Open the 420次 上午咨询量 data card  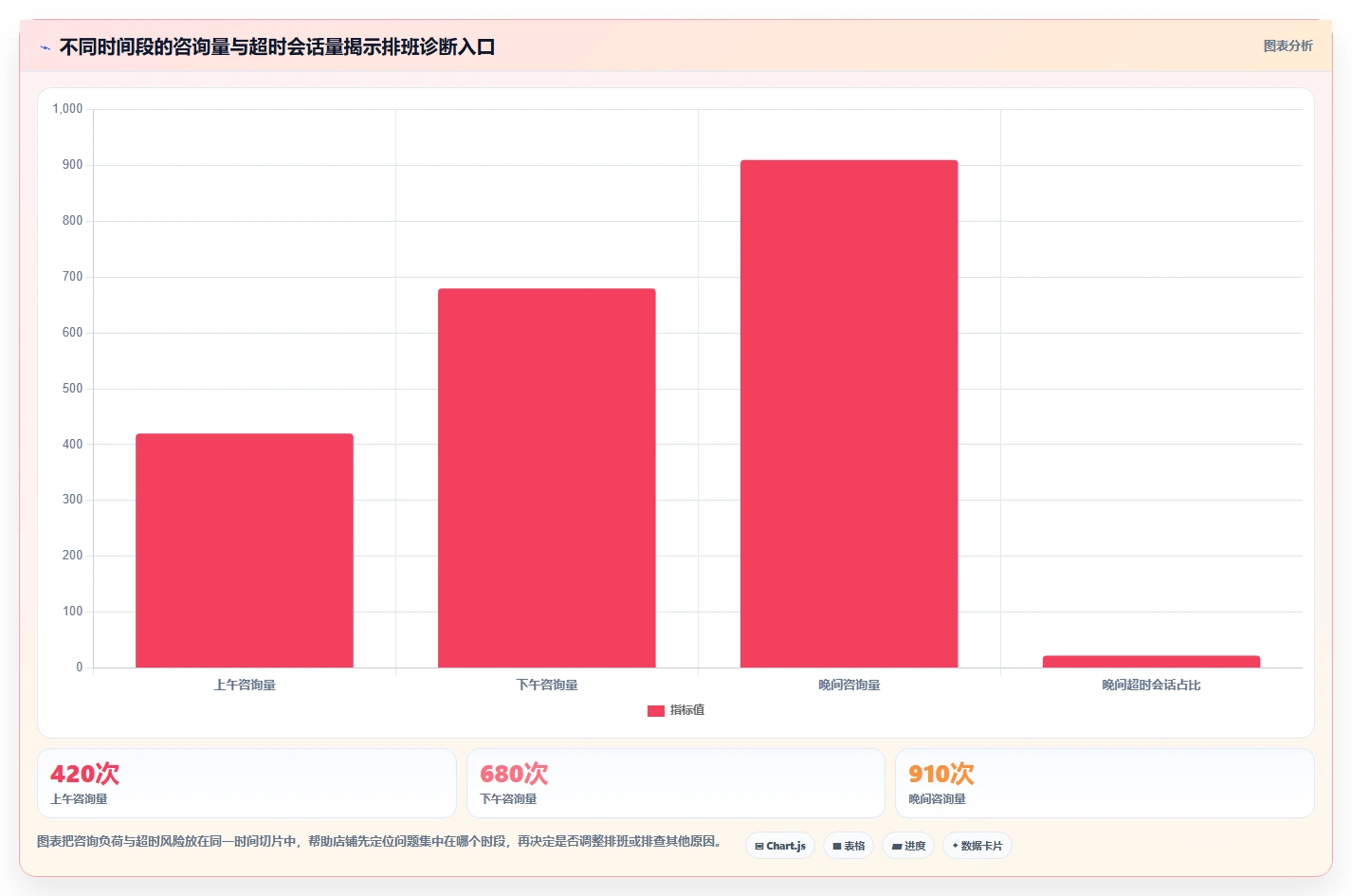tap(247, 783)
